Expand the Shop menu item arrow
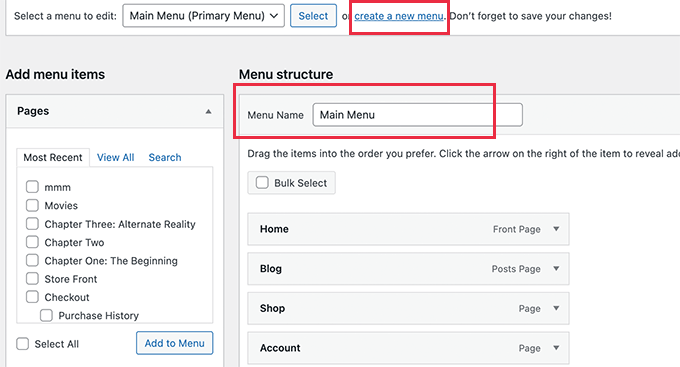This screenshot has height=367, width=680. coord(556,308)
